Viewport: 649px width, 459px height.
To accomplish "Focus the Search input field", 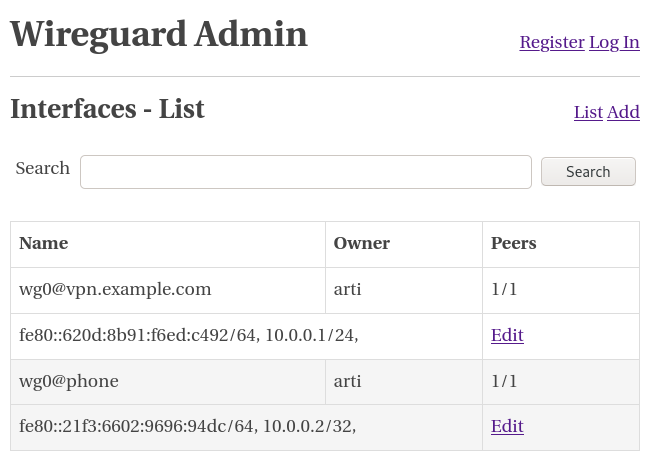I will [x=305, y=172].
